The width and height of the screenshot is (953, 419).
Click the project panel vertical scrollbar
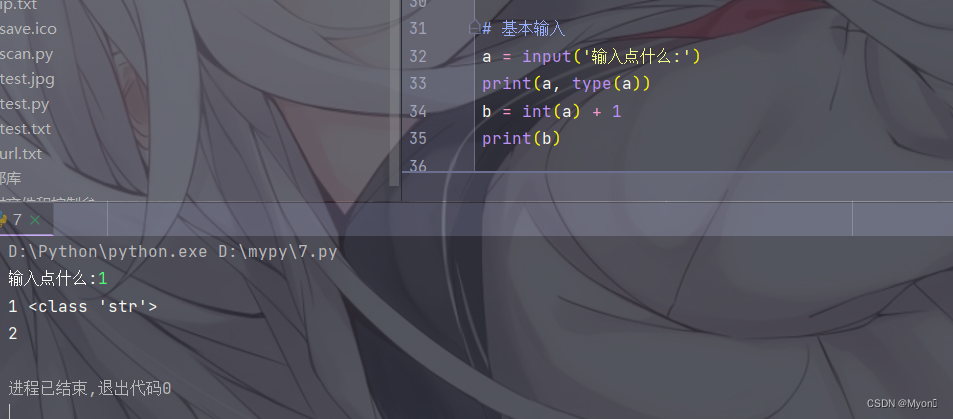[394, 92]
